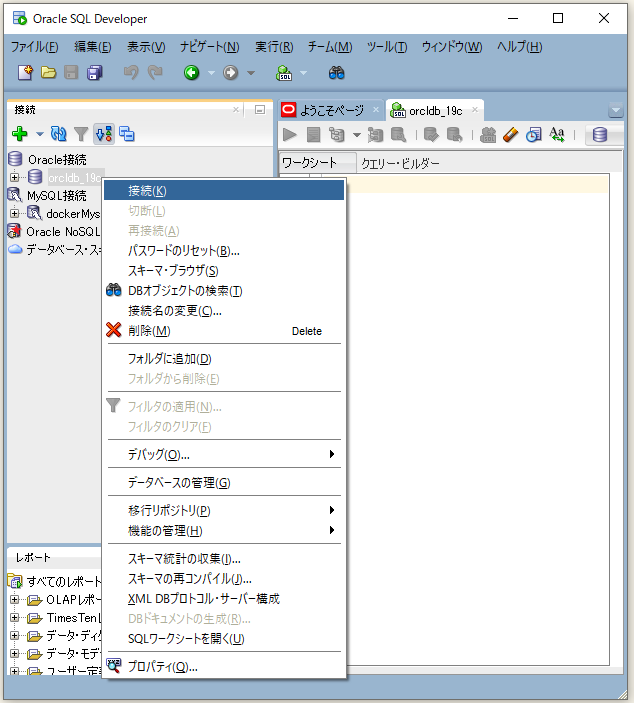Open dropdown arrow beside New Connection plus
634x703 pixels.
[40, 134]
